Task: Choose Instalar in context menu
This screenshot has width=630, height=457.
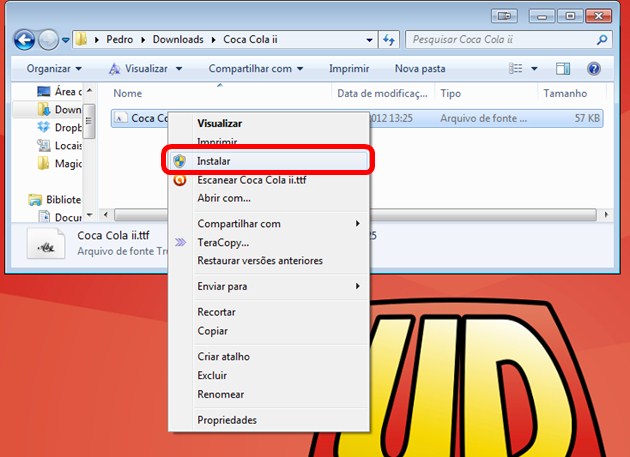Action: point(268,161)
